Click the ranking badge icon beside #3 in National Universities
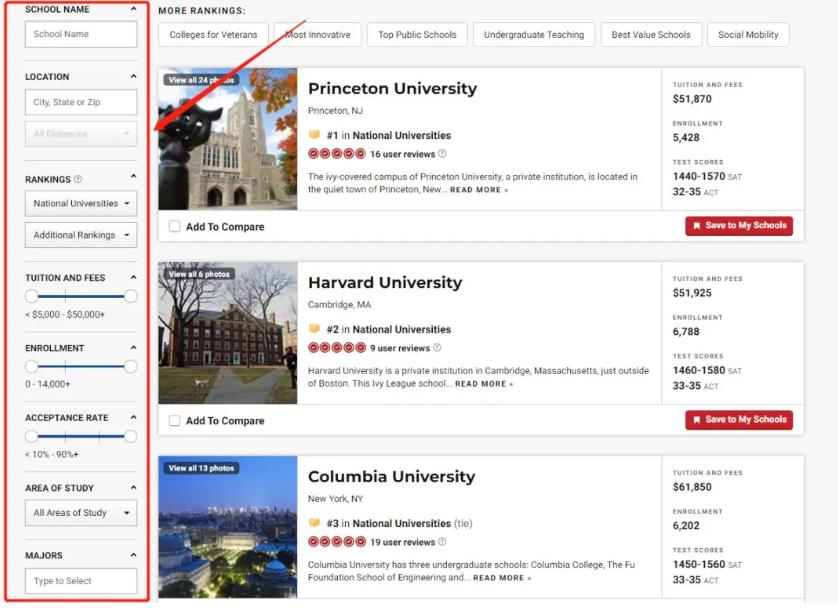838x608 pixels. (314, 523)
